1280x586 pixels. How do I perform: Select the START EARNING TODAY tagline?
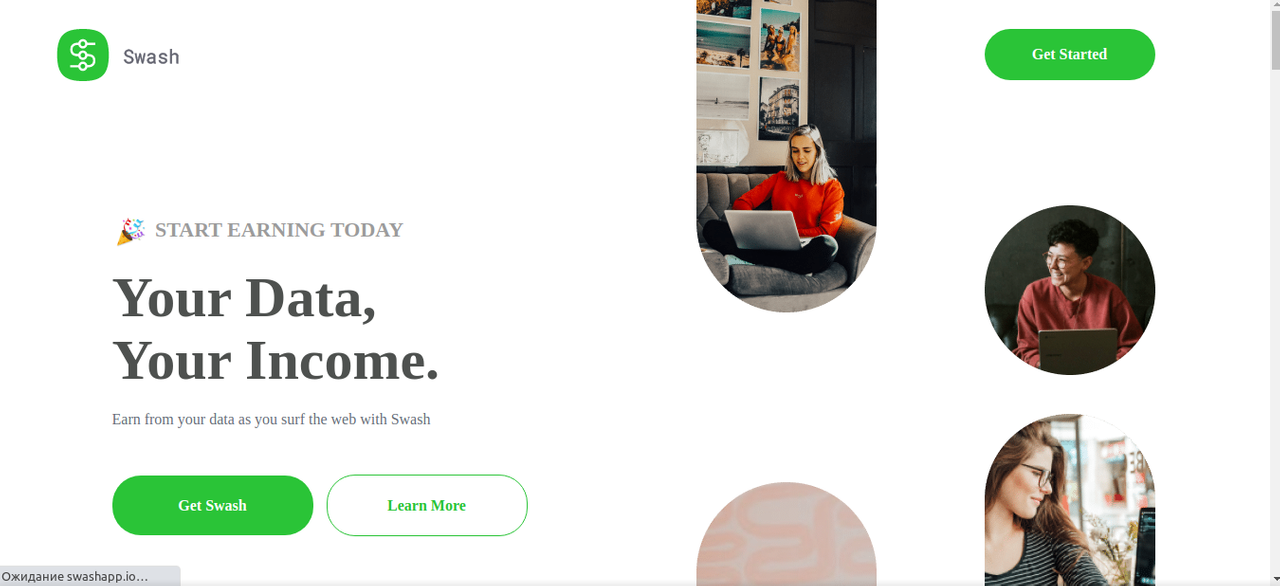point(279,230)
